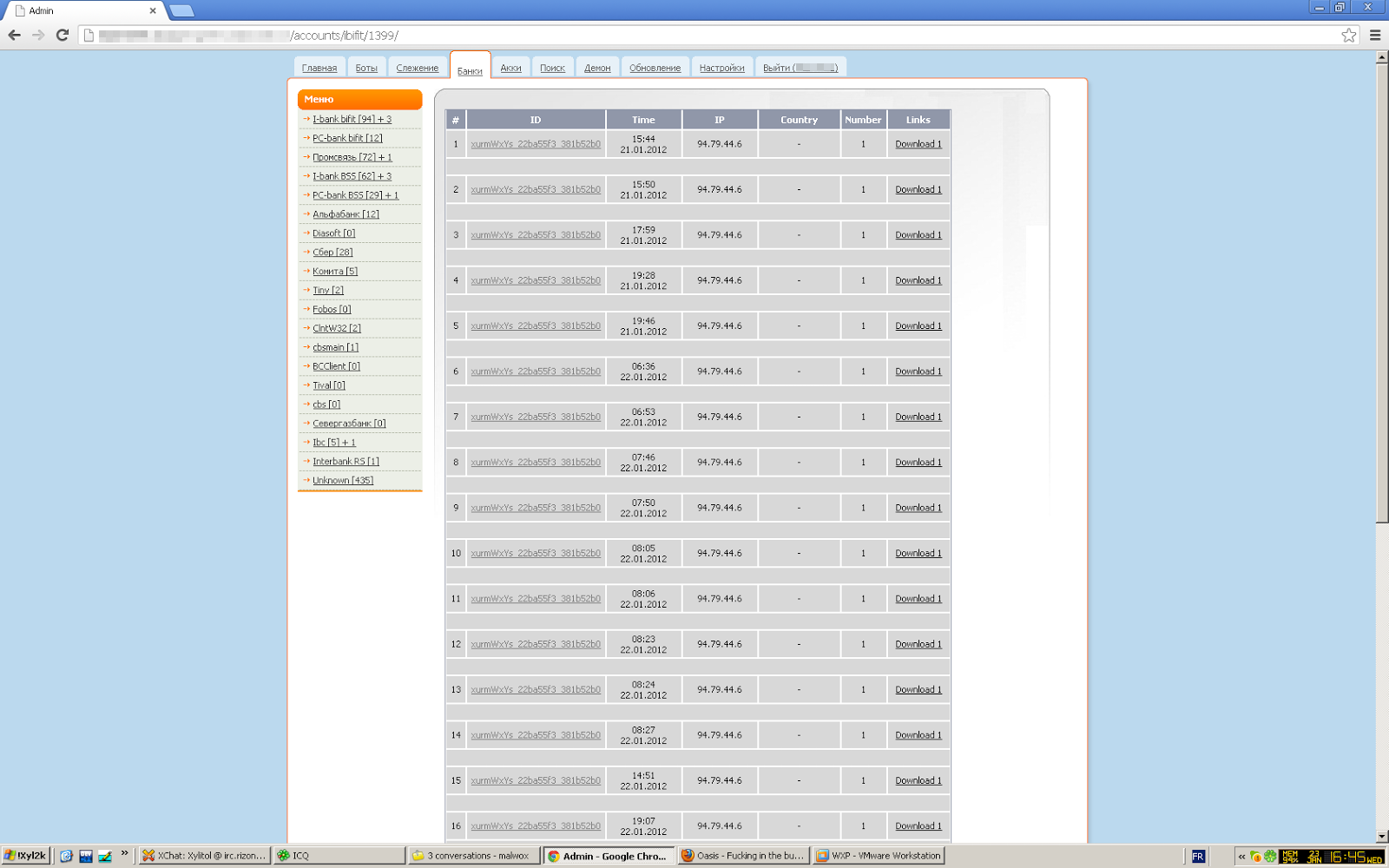This screenshot has height=868, width=1389.
Task: Click the IP cell 94.79.44.6 in row 8
Action: pyautogui.click(x=720, y=463)
